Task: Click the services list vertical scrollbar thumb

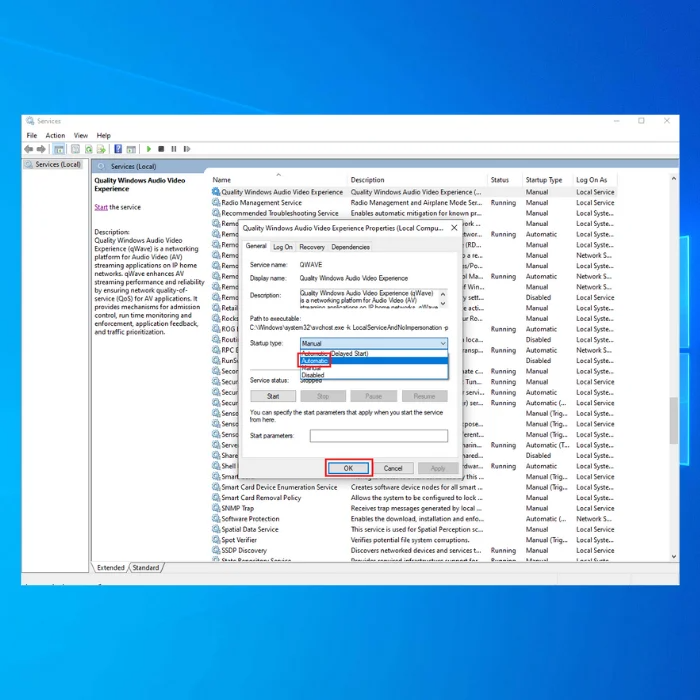Action: pyautogui.click(x=674, y=420)
